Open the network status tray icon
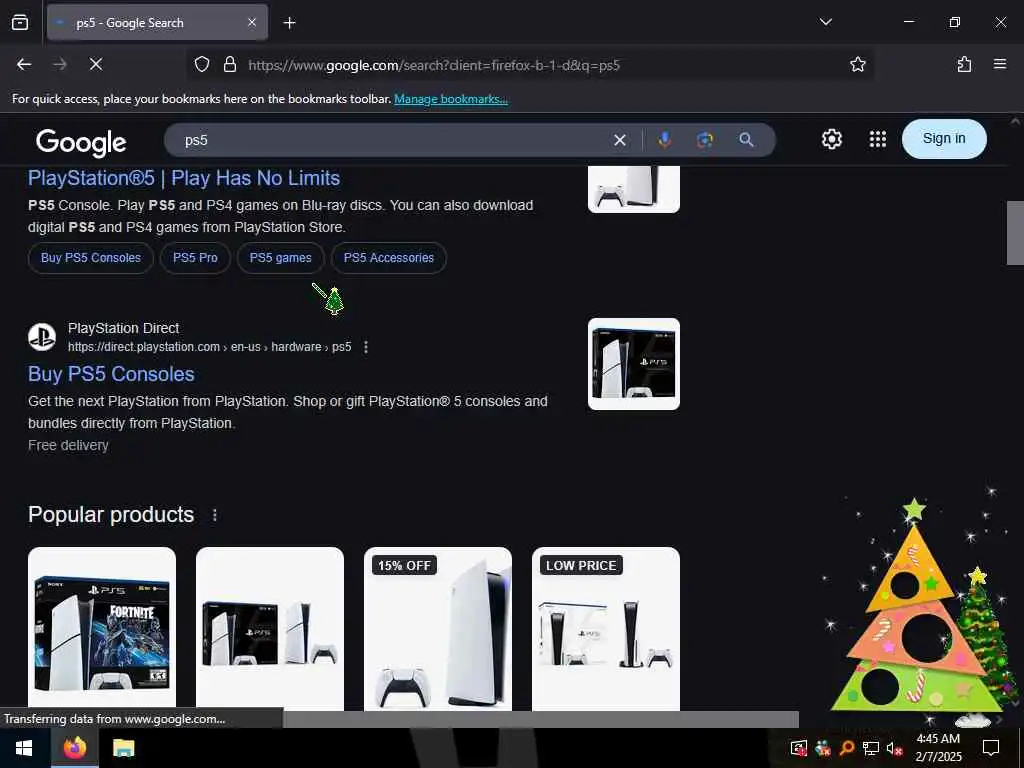Screen dimensions: 1024x768 [870, 748]
